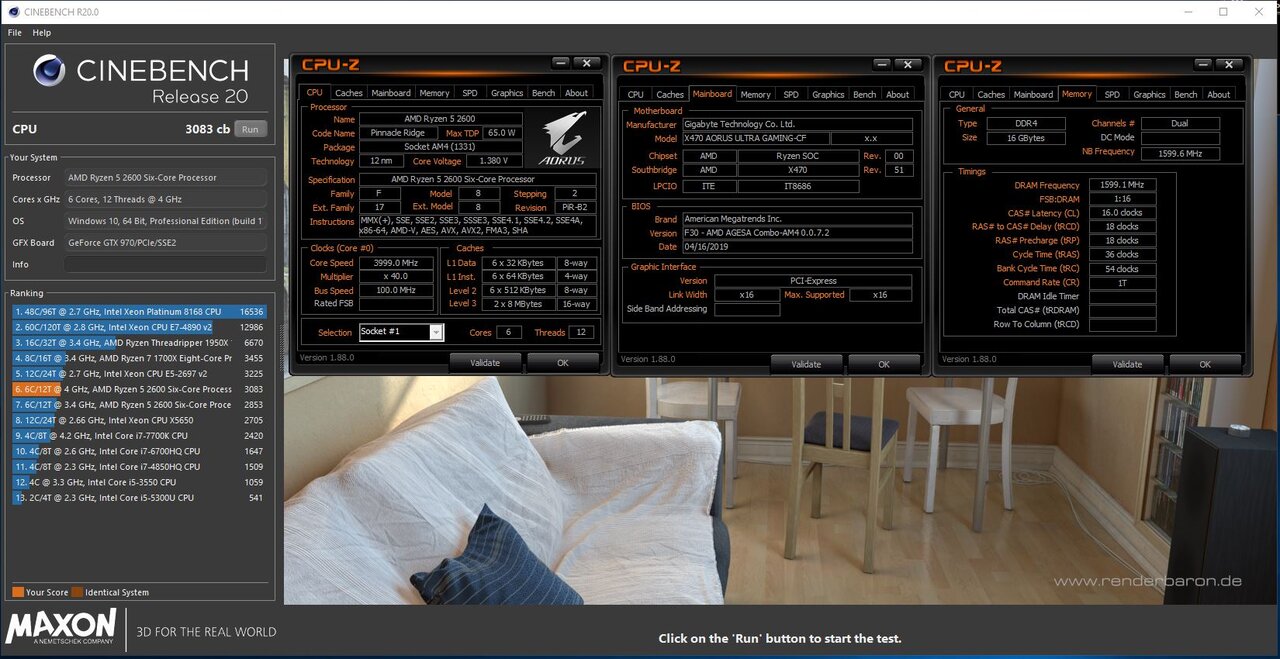
Task: Click the Pinnacle Ridge code name value
Action: tap(397, 133)
